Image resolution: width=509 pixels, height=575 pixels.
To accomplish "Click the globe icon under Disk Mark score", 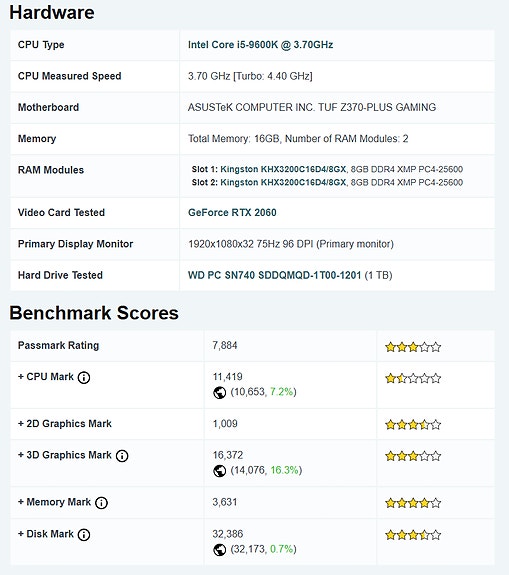I will tap(219, 549).
